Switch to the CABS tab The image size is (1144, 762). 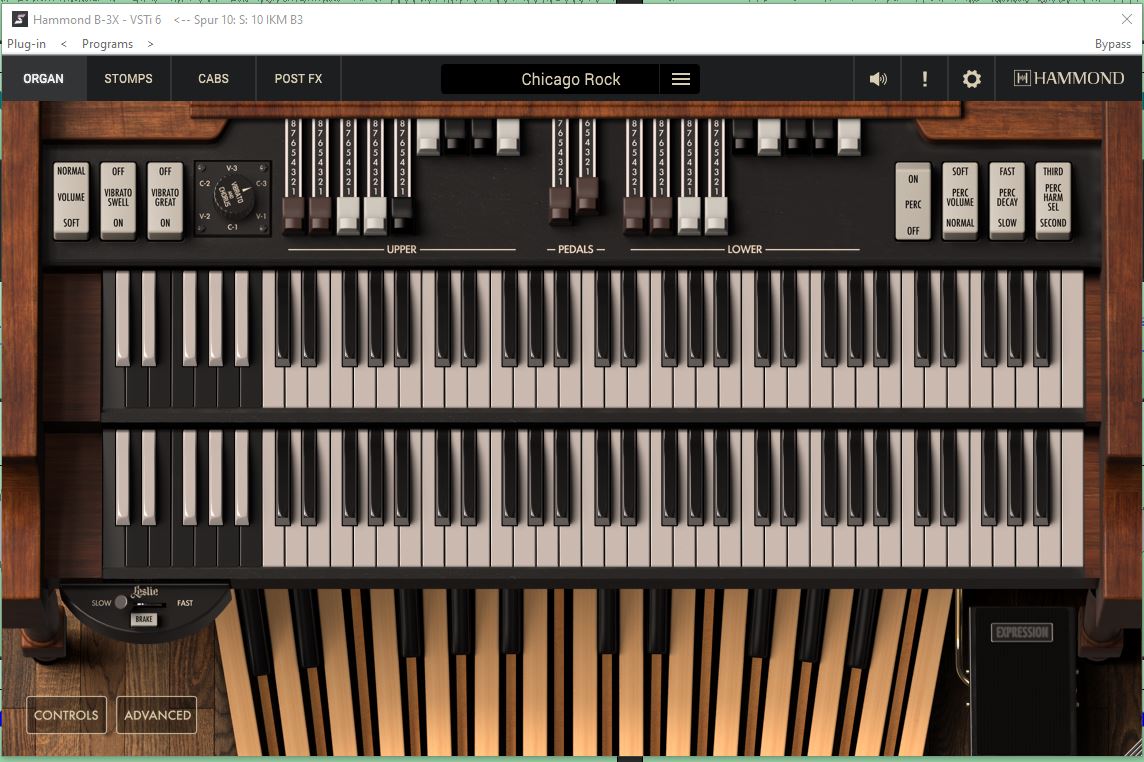point(213,79)
